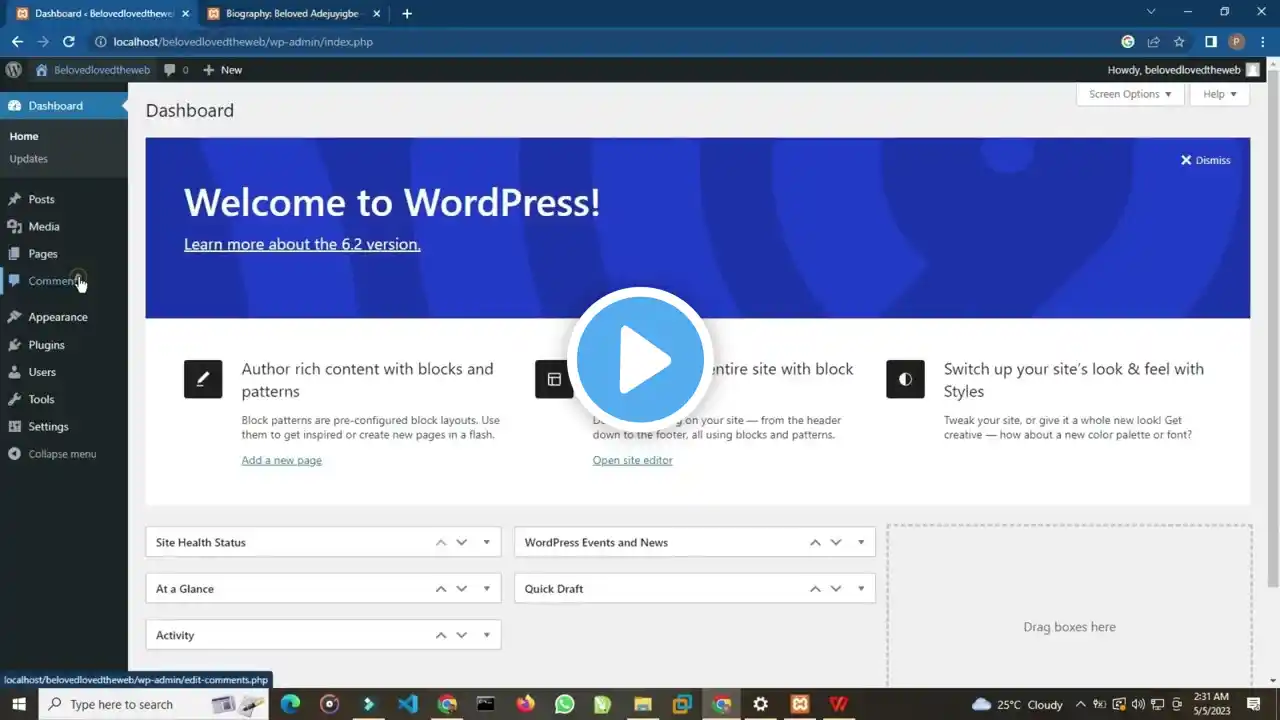Image resolution: width=1280 pixels, height=720 pixels.
Task: Open the weather widget showing 25°C Cloudy
Action: pyautogui.click(x=1018, y=704)
